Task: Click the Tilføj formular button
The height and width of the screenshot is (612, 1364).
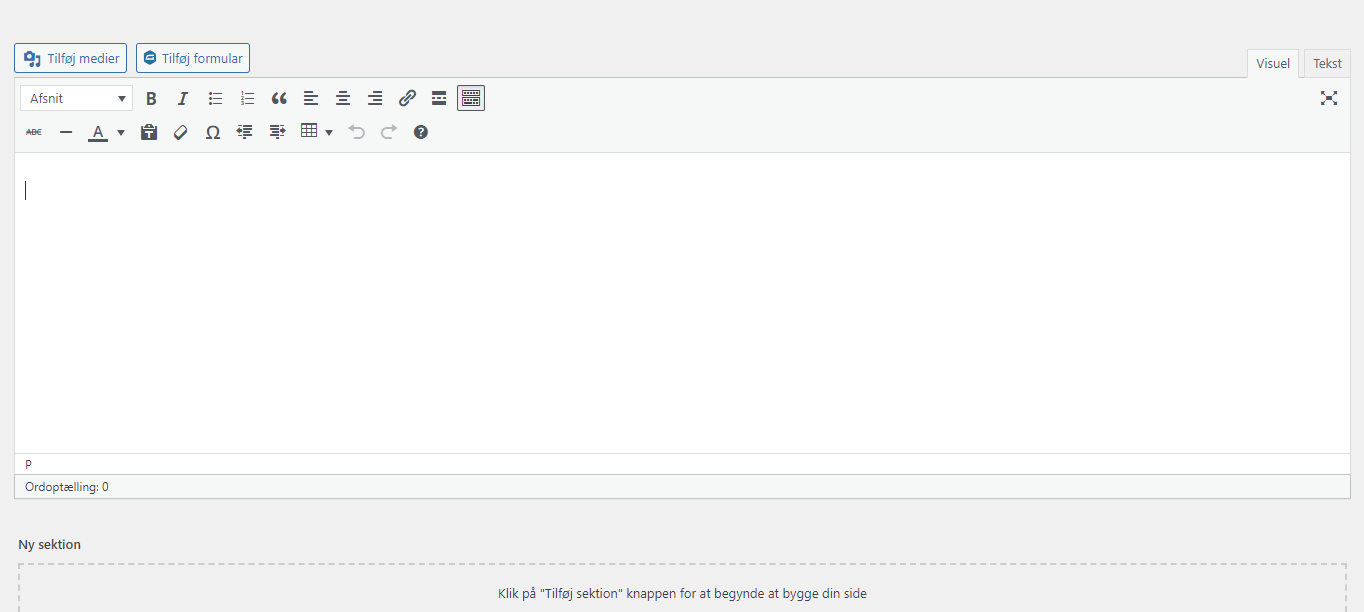Action: tap(193, 58)
